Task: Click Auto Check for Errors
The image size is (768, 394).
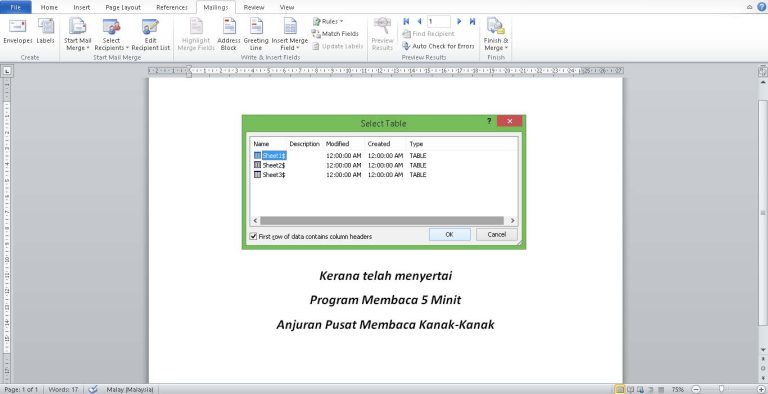Action: (438, 46)
